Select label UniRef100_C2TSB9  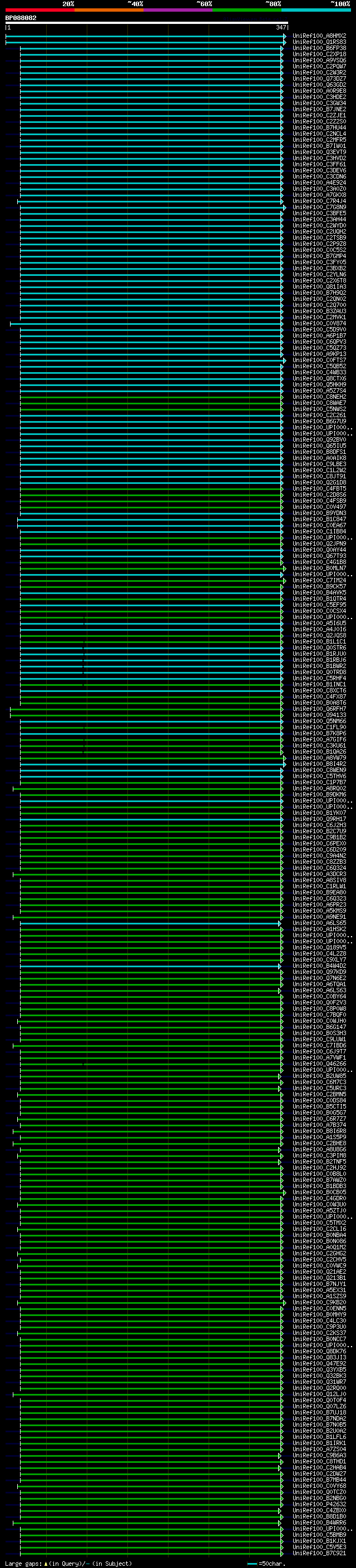point(319,238)
